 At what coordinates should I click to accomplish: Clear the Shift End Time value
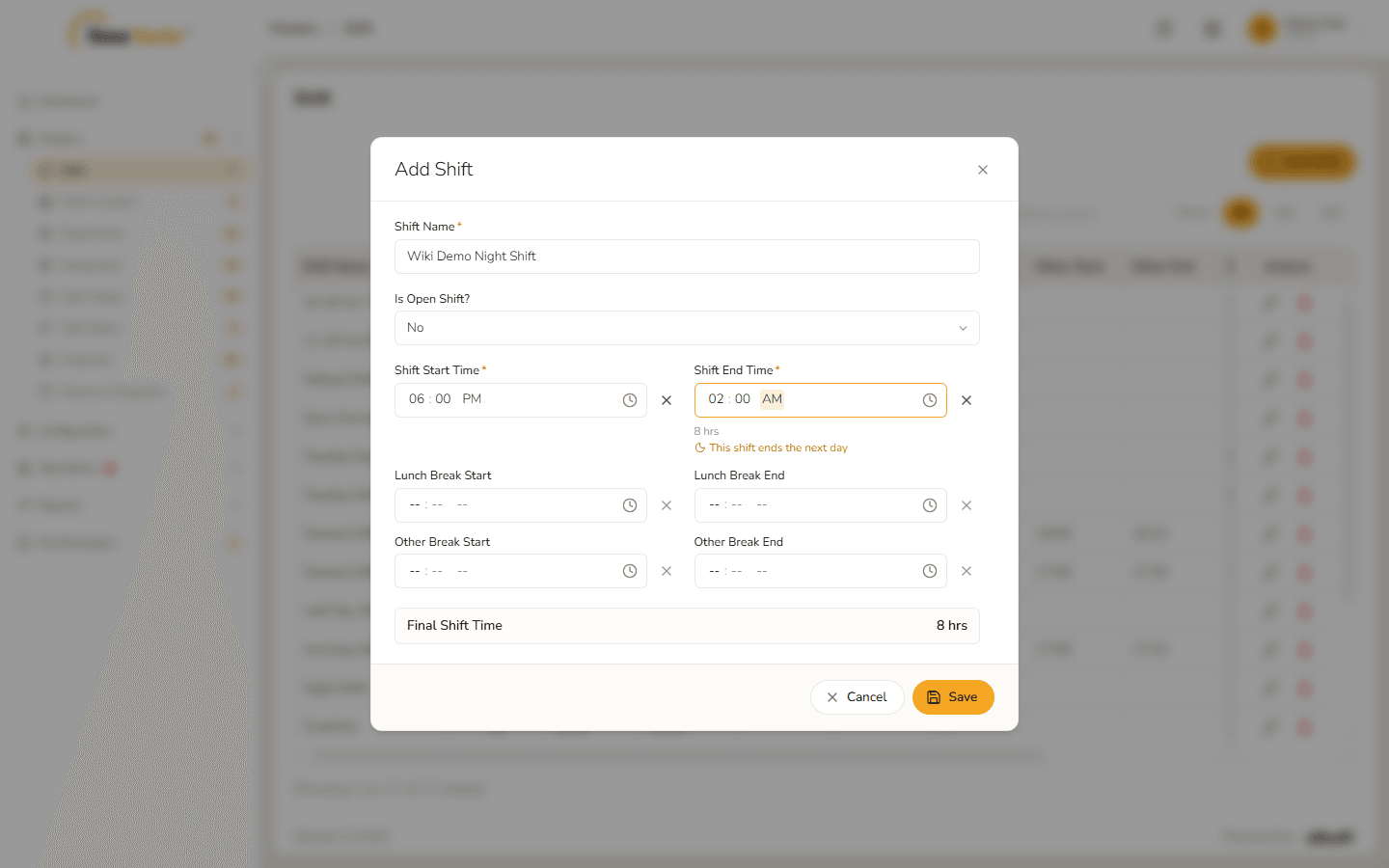click(x=967, y=400)
